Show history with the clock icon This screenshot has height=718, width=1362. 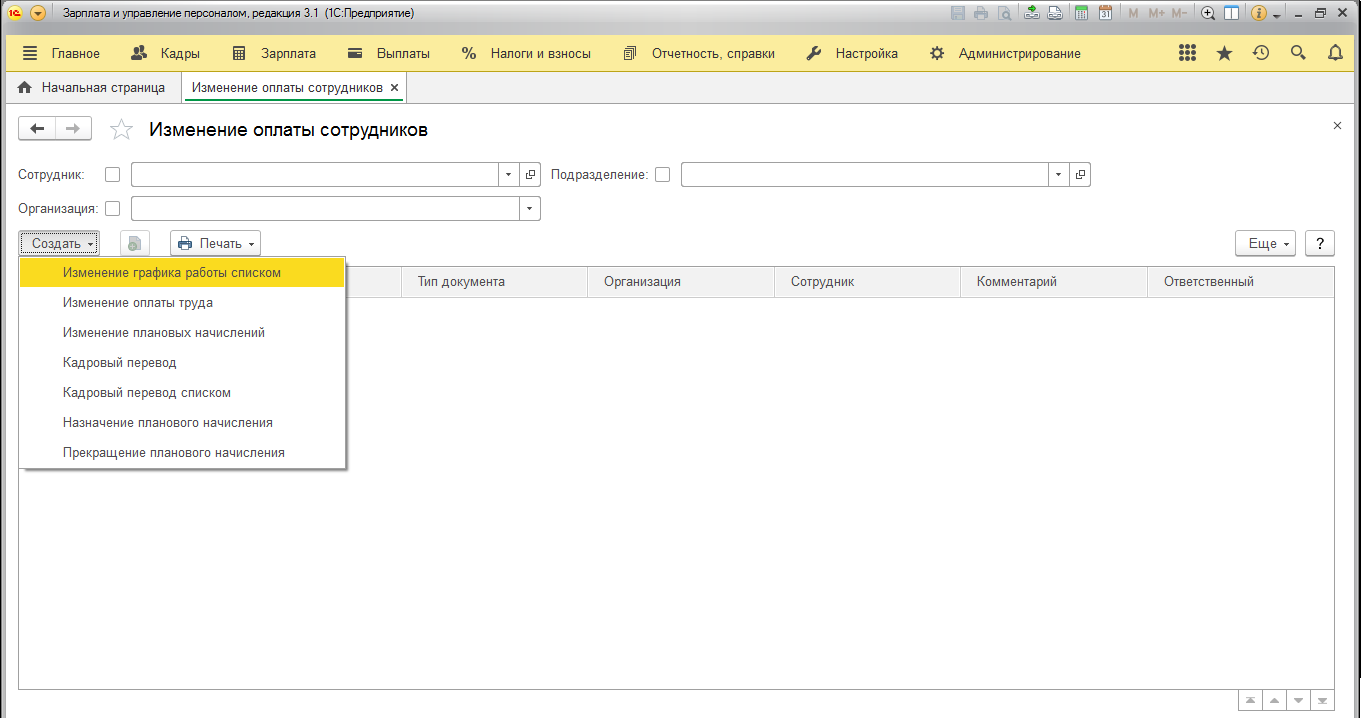(1261, 54)
